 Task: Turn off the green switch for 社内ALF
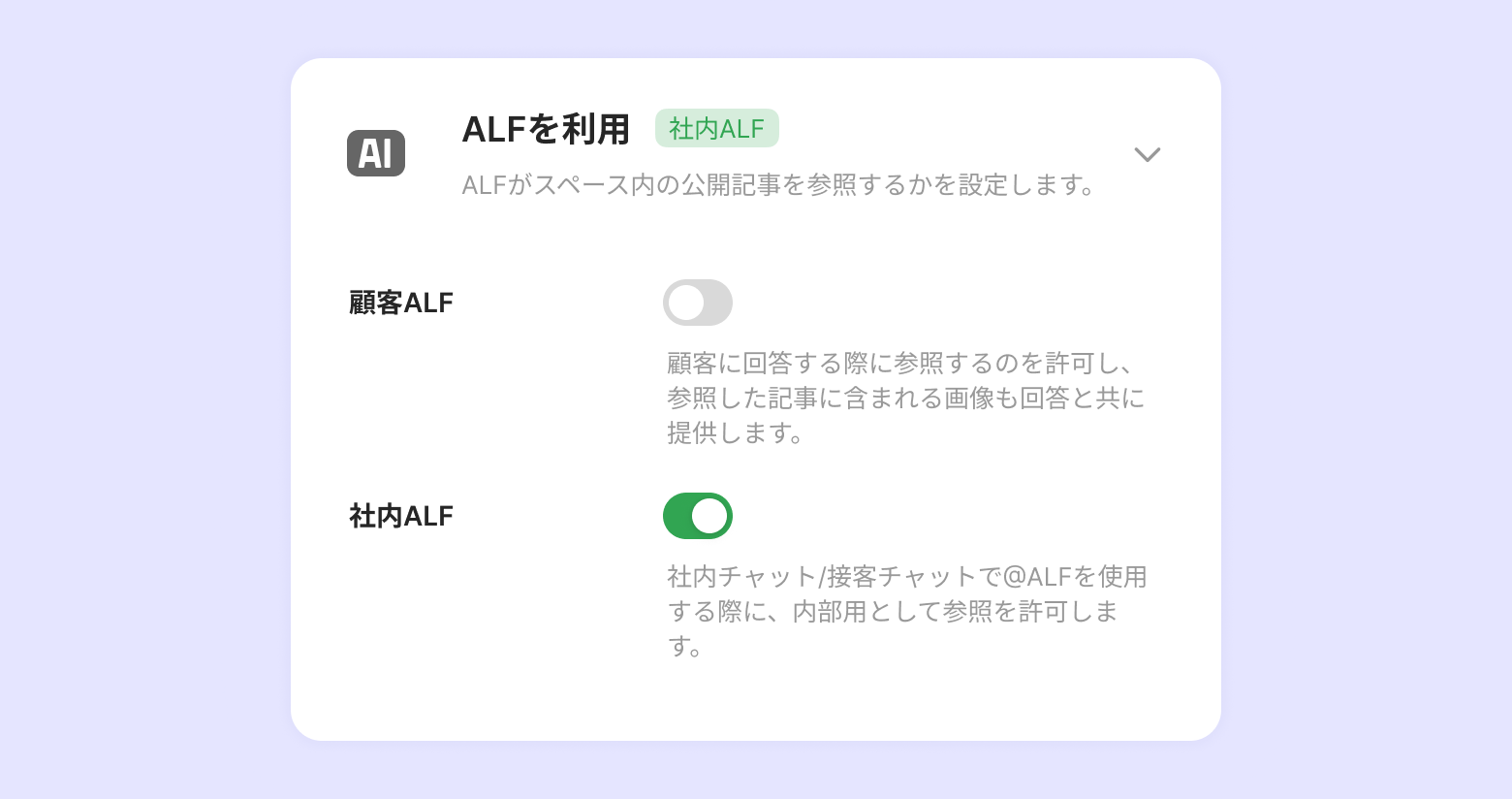(698, 516)
